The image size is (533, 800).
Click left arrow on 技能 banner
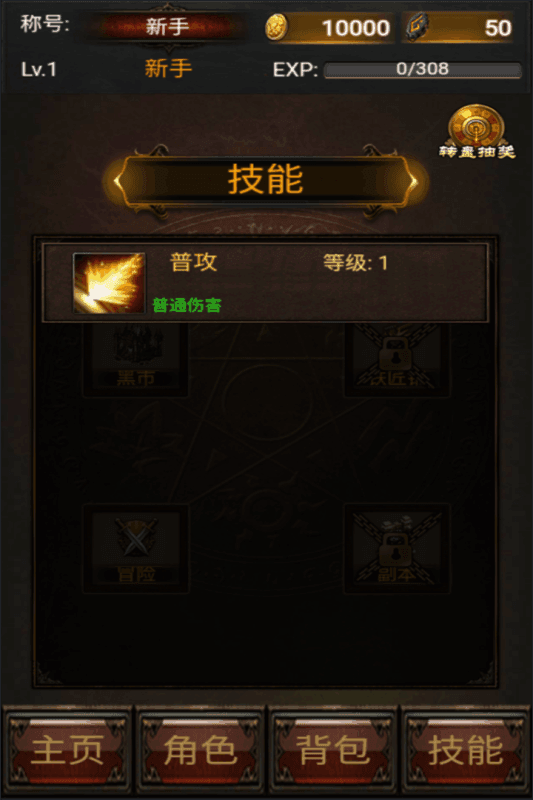(x=119, y=181)
